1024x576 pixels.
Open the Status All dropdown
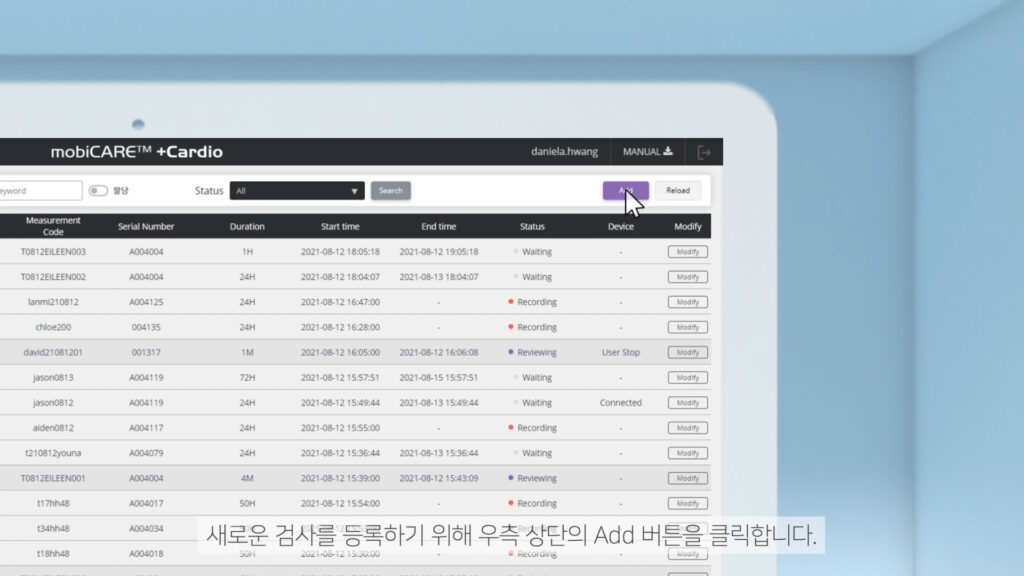point(297,191)
